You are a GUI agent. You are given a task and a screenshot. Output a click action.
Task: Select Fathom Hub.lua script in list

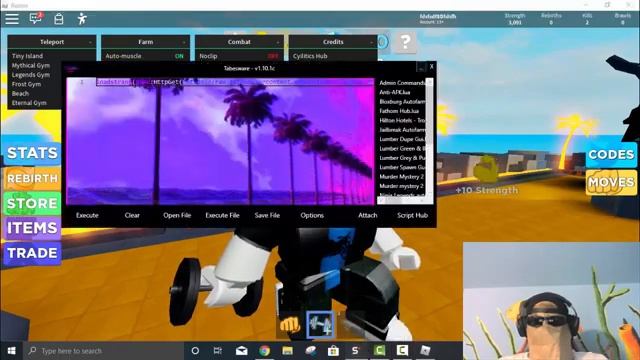pos(399,111)
